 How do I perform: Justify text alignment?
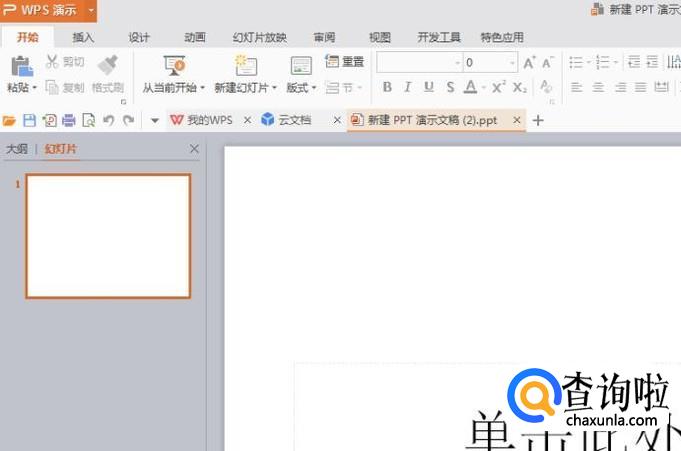tap(641, 87)
